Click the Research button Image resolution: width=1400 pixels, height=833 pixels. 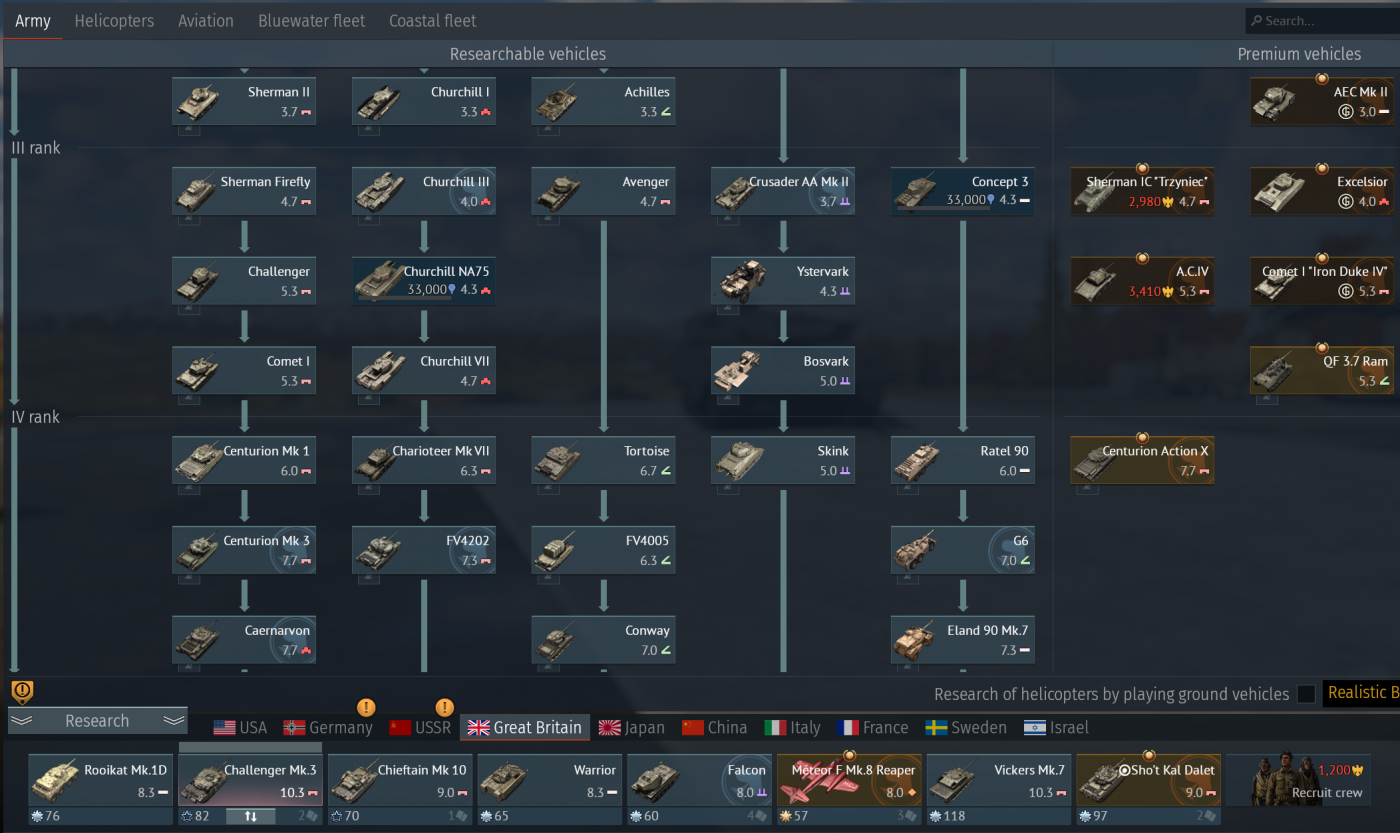97,721
